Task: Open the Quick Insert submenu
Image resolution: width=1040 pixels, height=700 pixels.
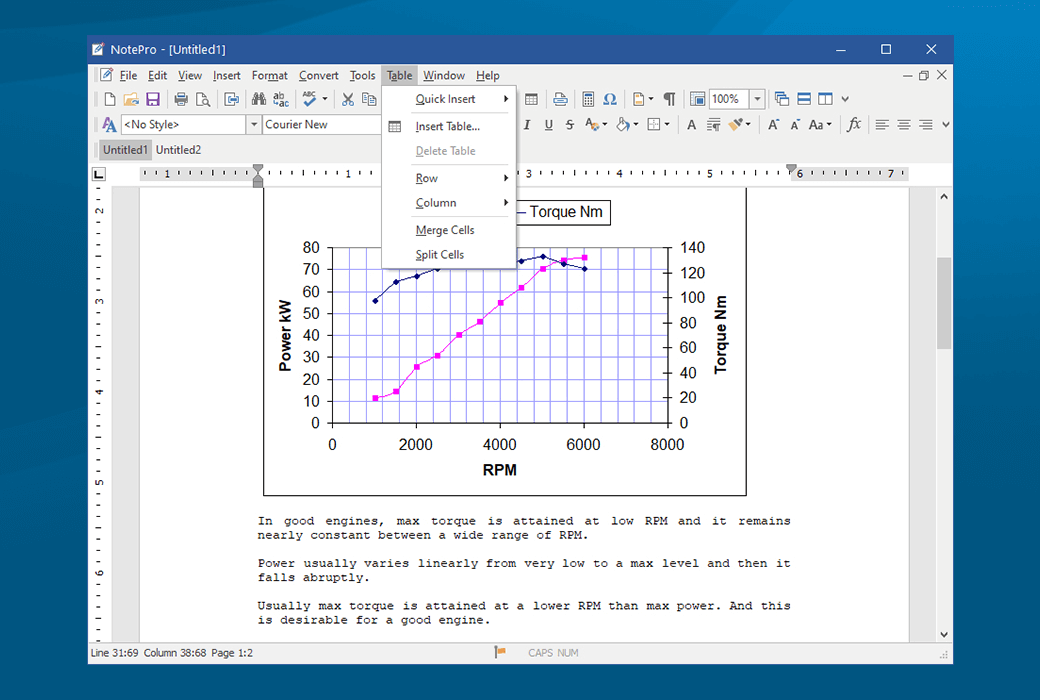Action: click(x=449, y=99)
